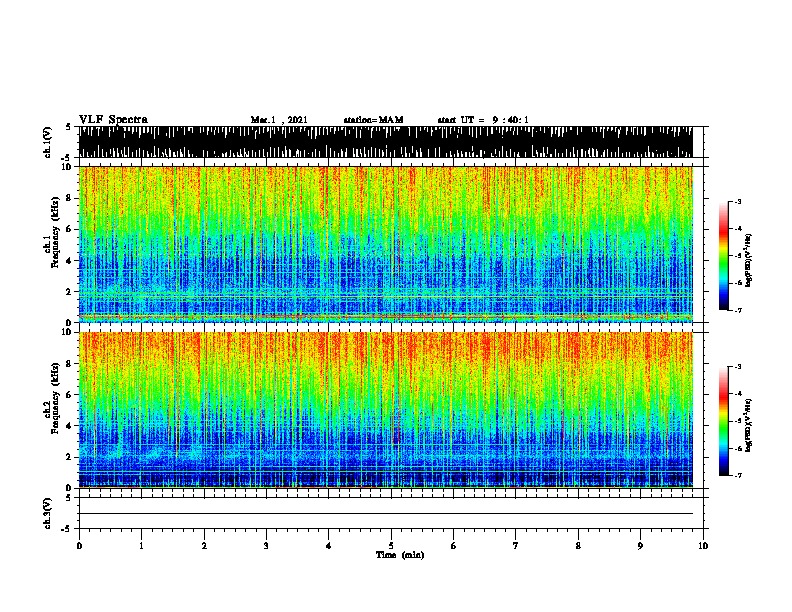Click the "6" frequency tick of ch.2 spectrogram

coord(70,394)
